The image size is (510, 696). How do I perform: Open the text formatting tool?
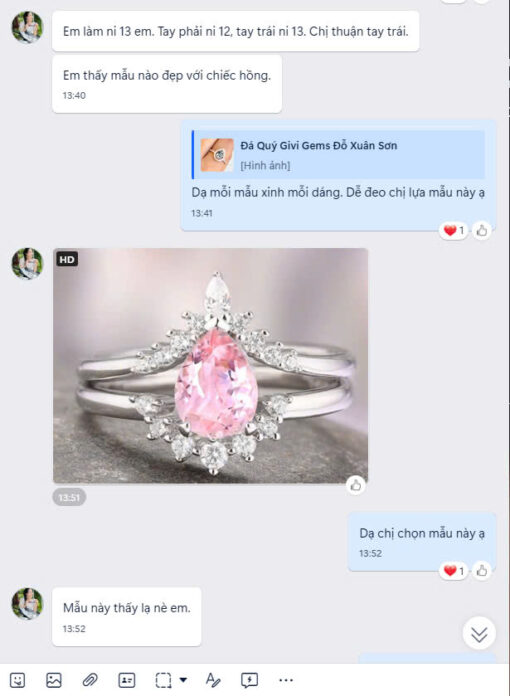click(x=213, y=680)
